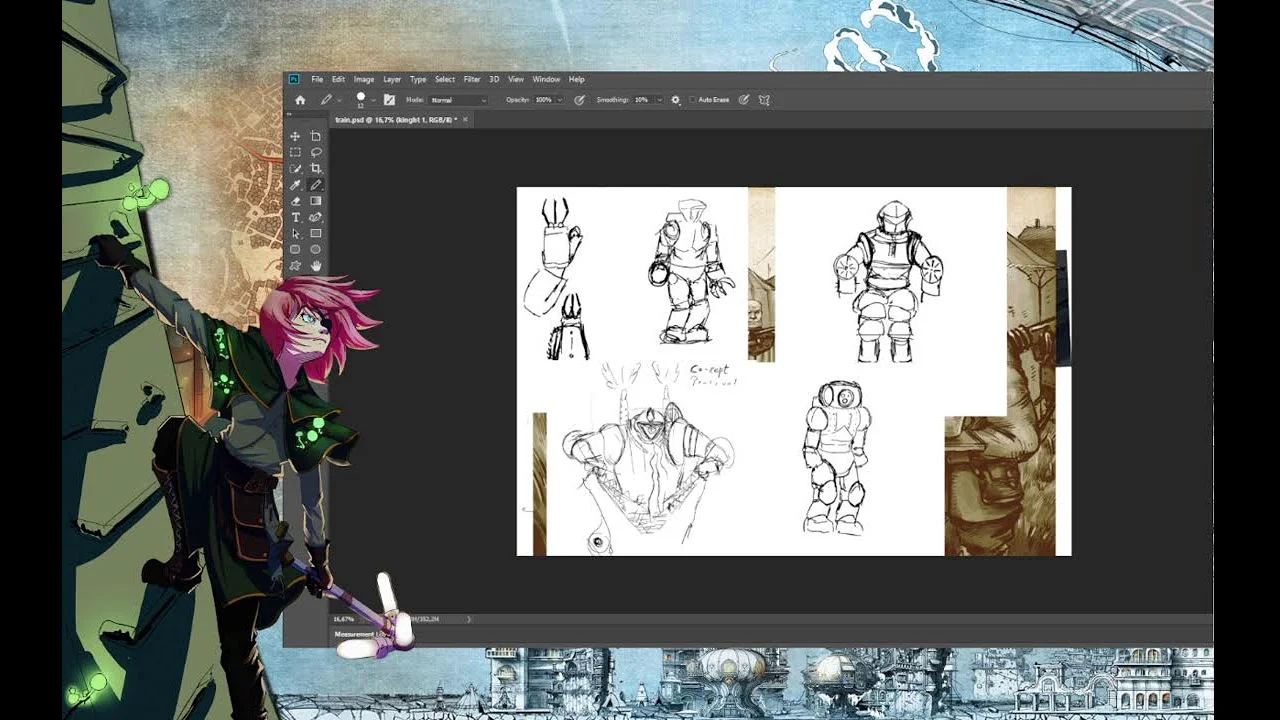Activate the Eyedropper tool
The image size is (1280, 720).
point(295,185)
